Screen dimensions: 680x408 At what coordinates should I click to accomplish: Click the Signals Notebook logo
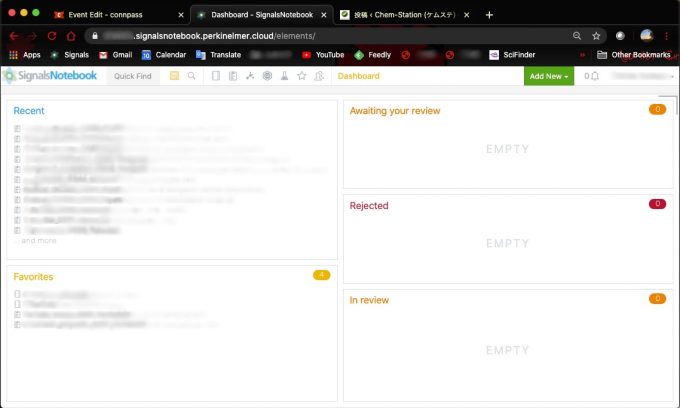(x=50, y=76)
